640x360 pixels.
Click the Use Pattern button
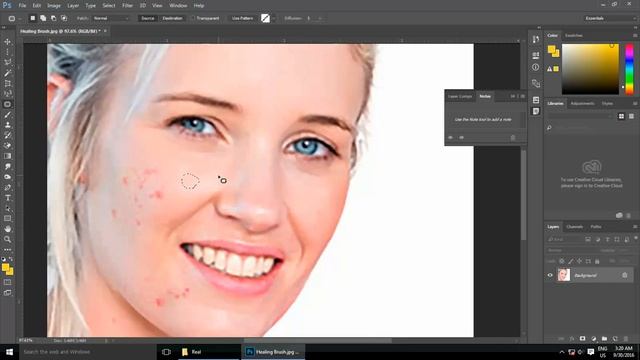(x=242, y=18)
